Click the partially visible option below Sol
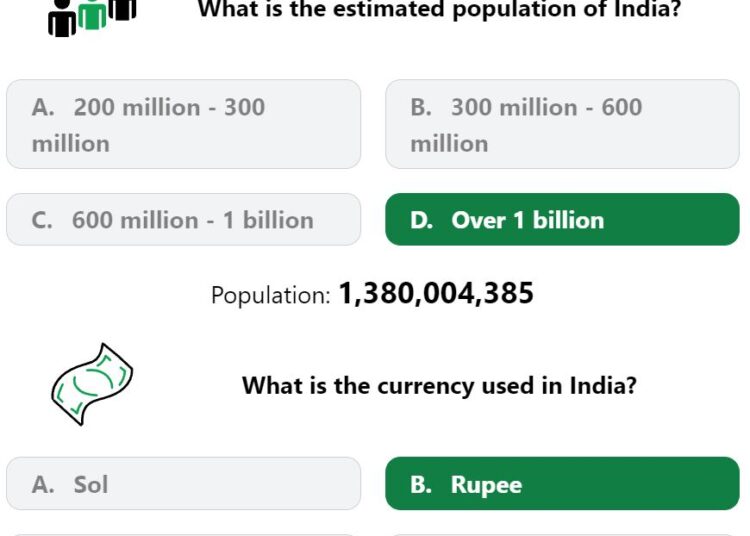This screenshot has width=750, height=536. [183, 535]
